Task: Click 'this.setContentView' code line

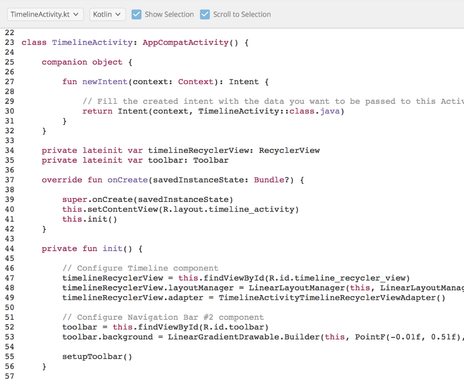Action: click(x=180, y=209)
